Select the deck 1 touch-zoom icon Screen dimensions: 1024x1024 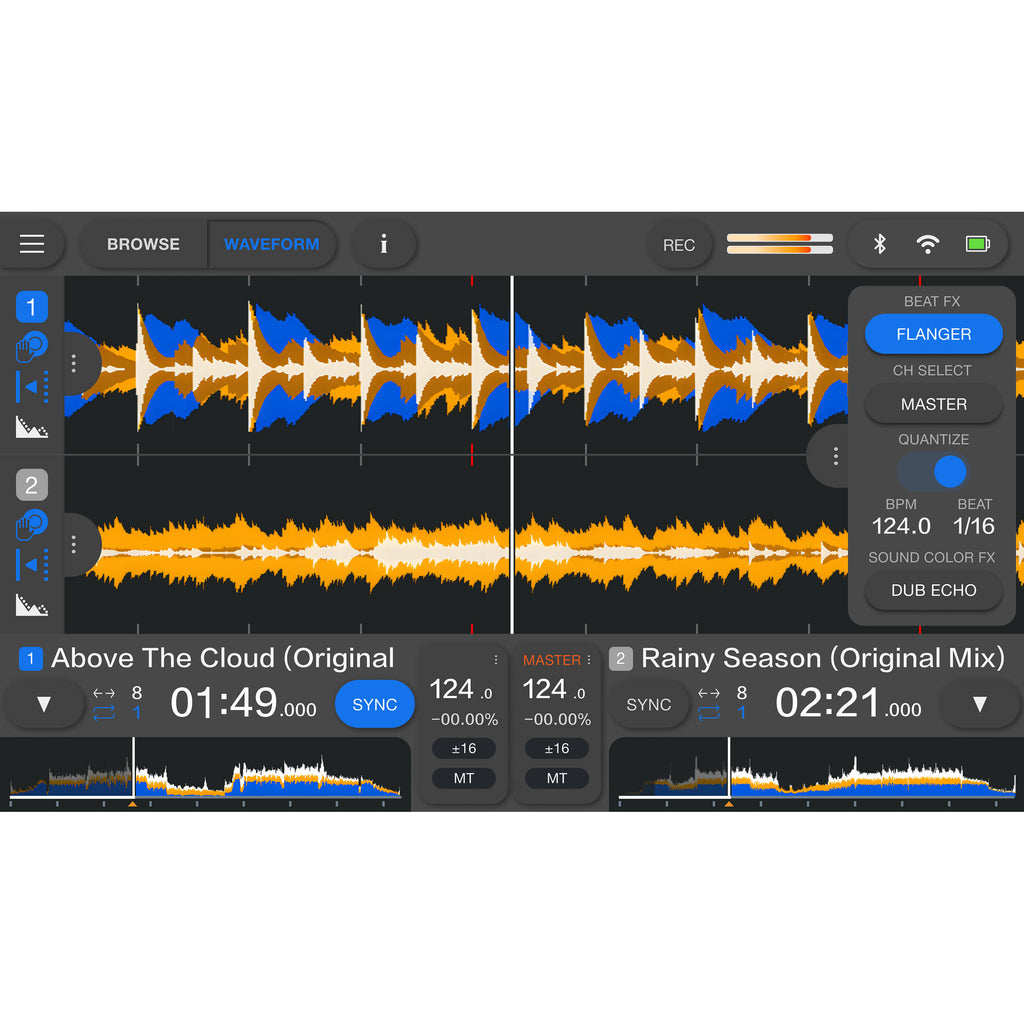pos(31,347)
